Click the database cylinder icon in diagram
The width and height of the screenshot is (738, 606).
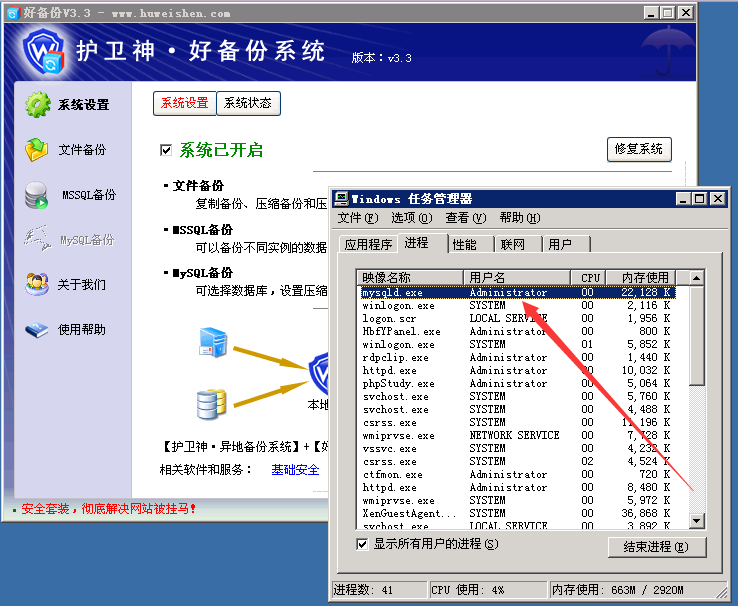click(x=211, y=404)
